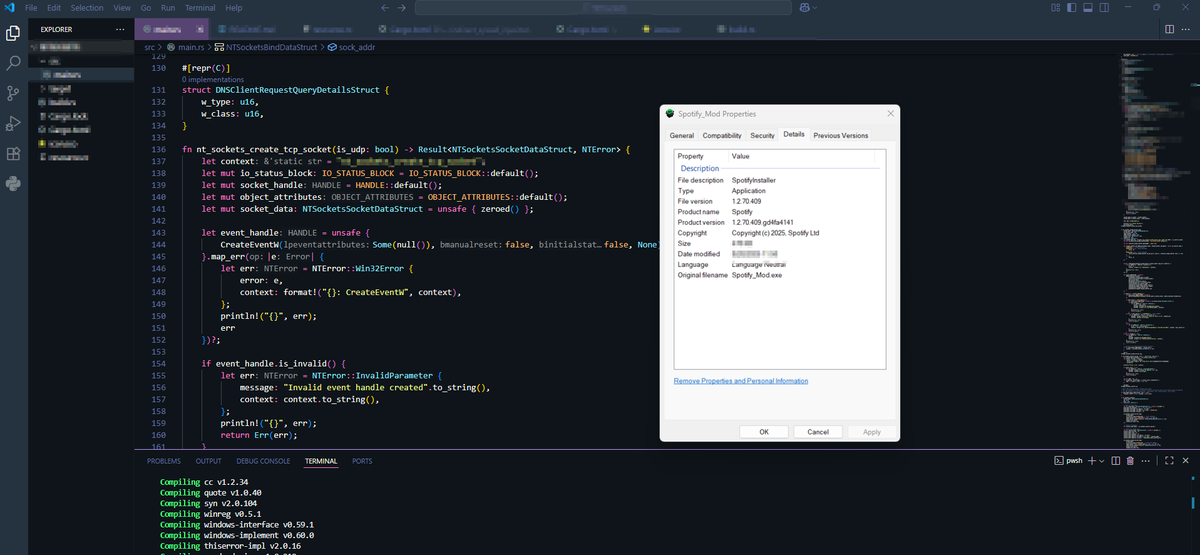This screenshot has height=555, width=1200.
Task: Open Compatibility tab in Properties dialog
Action: coord(722,135)
